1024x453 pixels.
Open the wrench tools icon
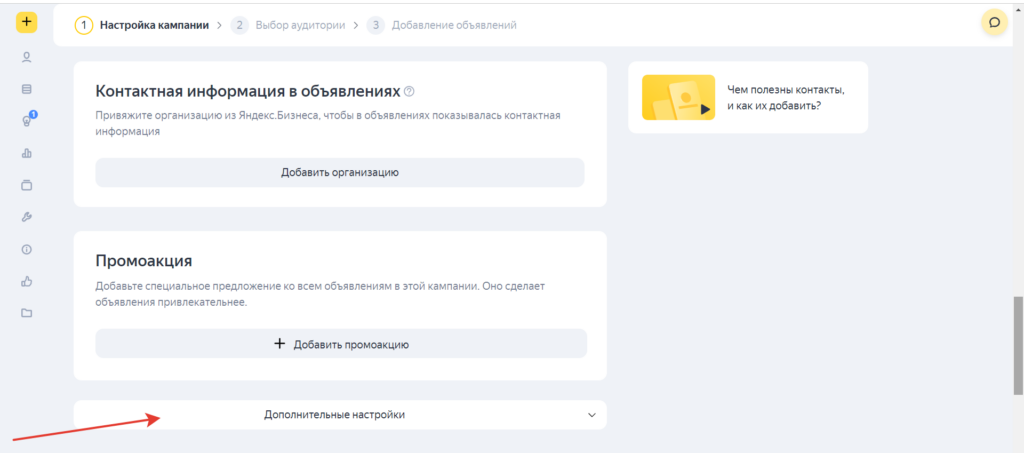(x=27, y=217)
